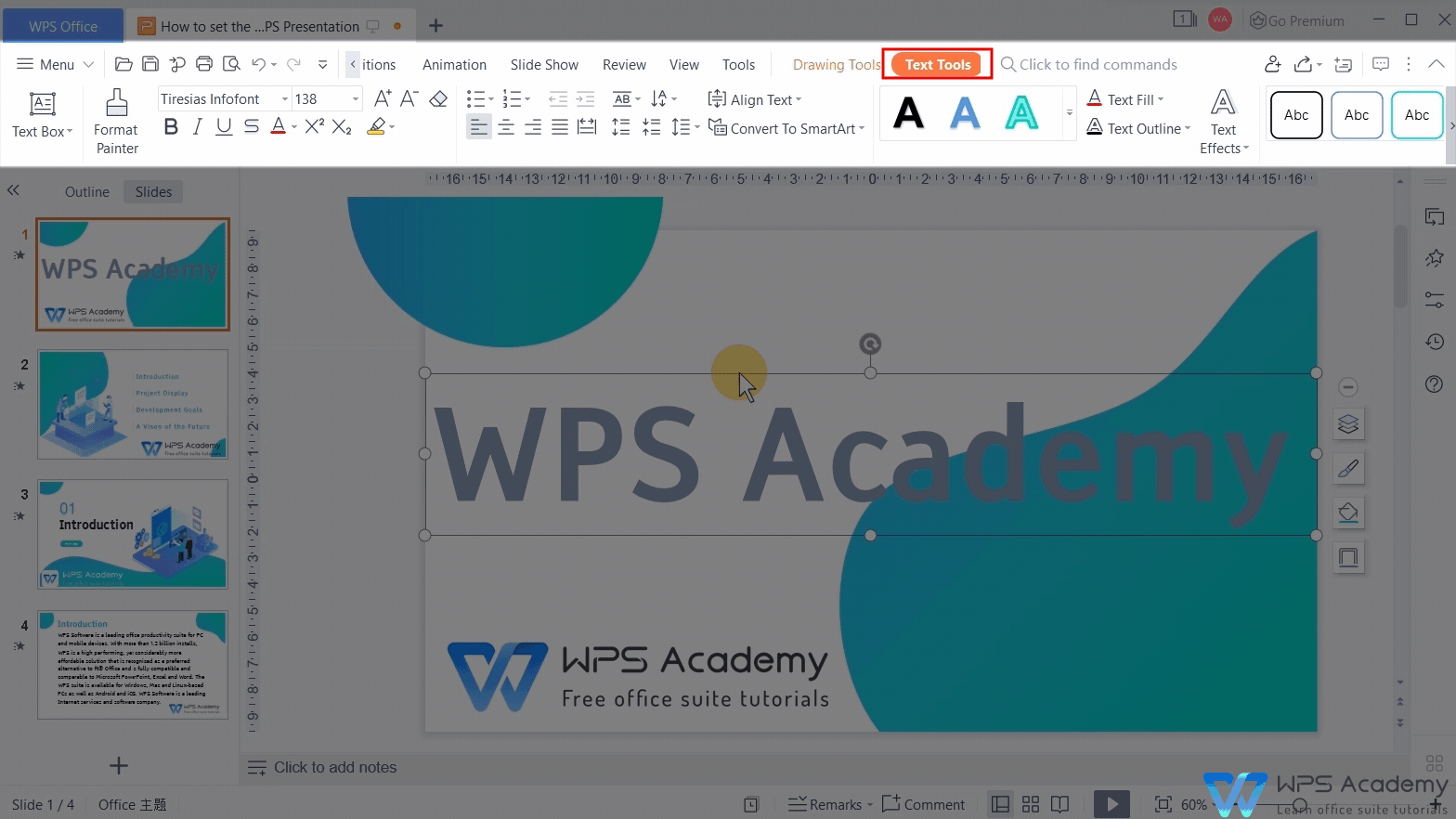Justify the text
The height and width of the screenshot is (819, 1456).
pos(560,127)
